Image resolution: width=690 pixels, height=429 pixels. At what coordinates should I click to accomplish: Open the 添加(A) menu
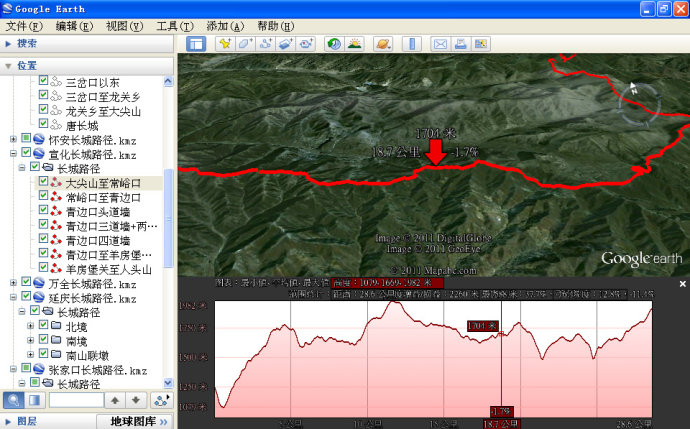(225, 26)
